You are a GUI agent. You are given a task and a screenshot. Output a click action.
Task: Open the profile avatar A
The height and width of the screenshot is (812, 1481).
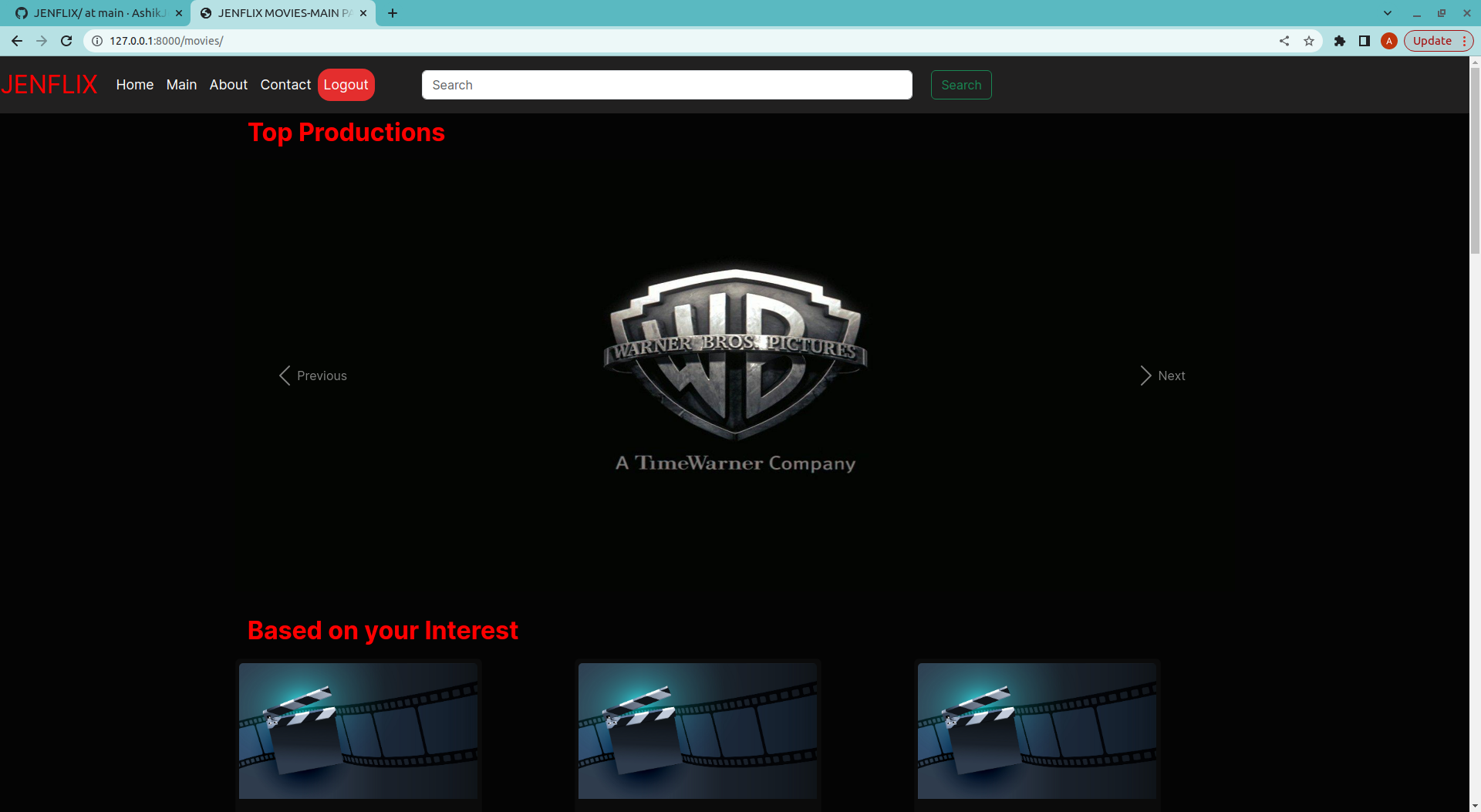pos(1389,41)
